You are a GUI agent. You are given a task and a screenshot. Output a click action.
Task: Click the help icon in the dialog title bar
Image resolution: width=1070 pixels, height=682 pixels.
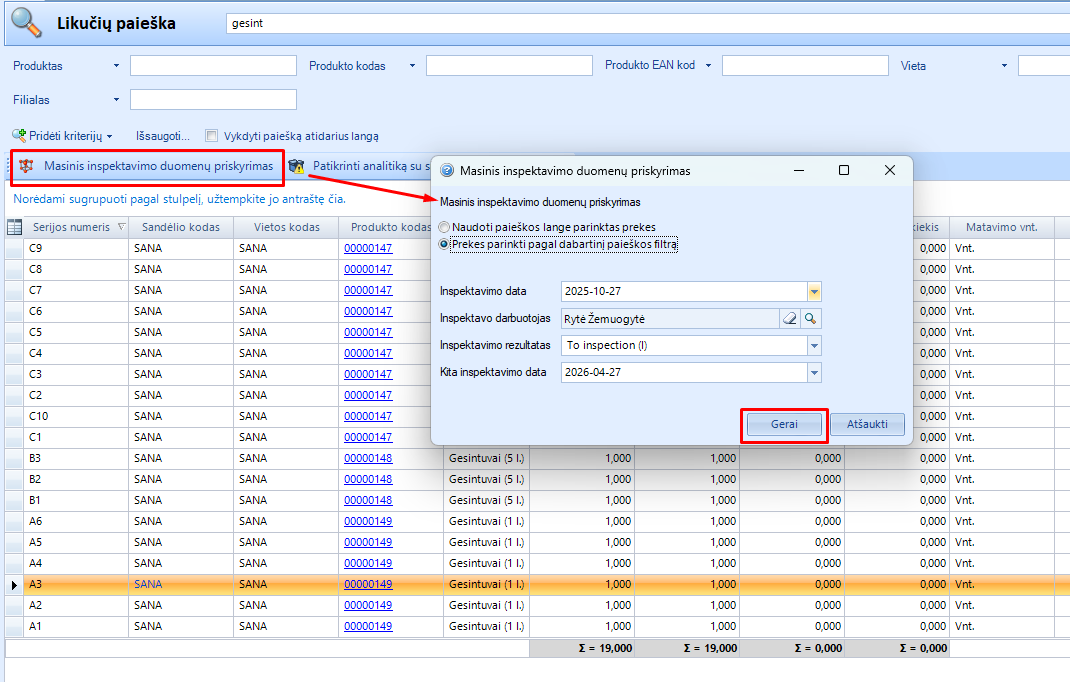447,171
